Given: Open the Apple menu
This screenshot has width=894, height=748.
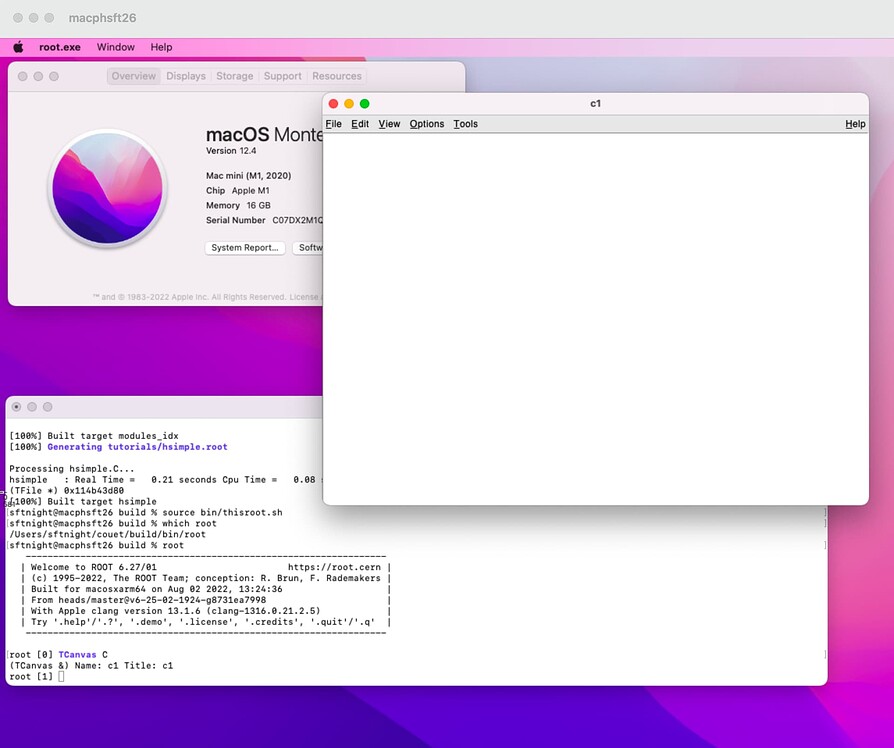Looking at the screenshot, I should point(18,47).
